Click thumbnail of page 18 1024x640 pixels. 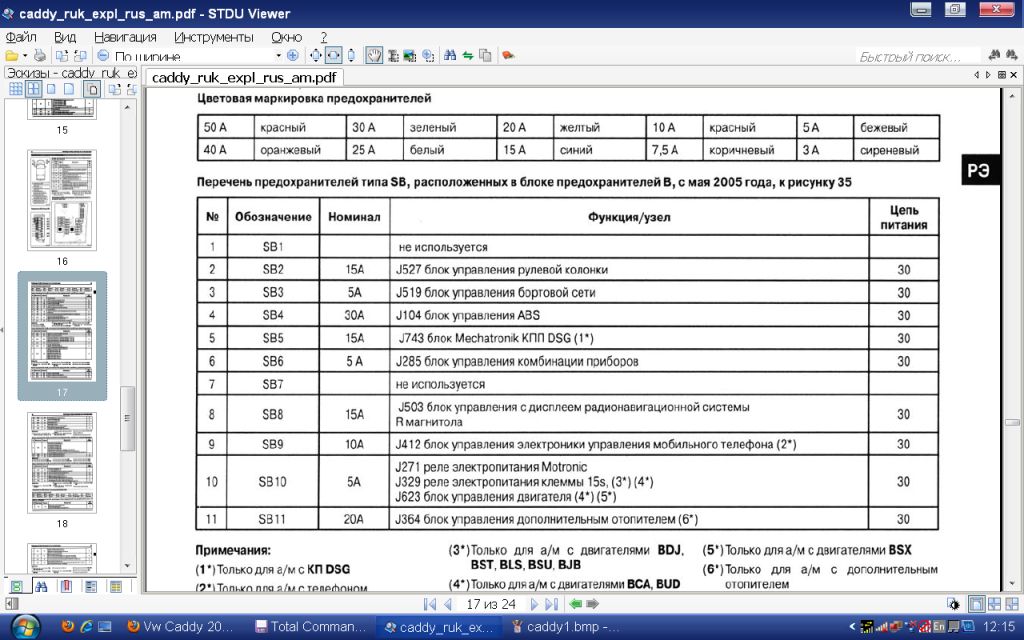pyautogui.click(x=62, y=462)
